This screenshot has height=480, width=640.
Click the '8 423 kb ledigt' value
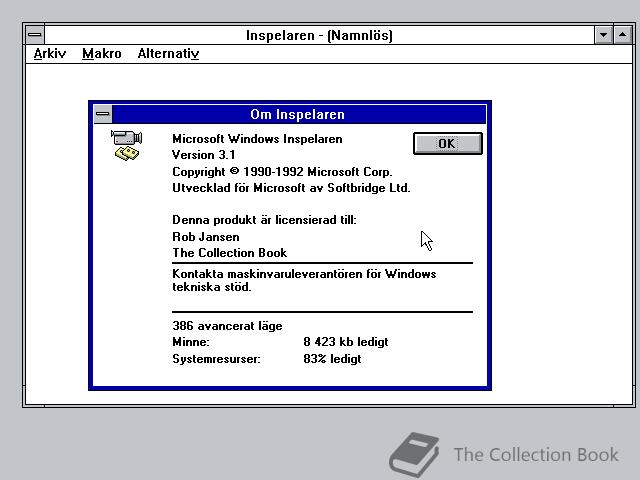346,342
